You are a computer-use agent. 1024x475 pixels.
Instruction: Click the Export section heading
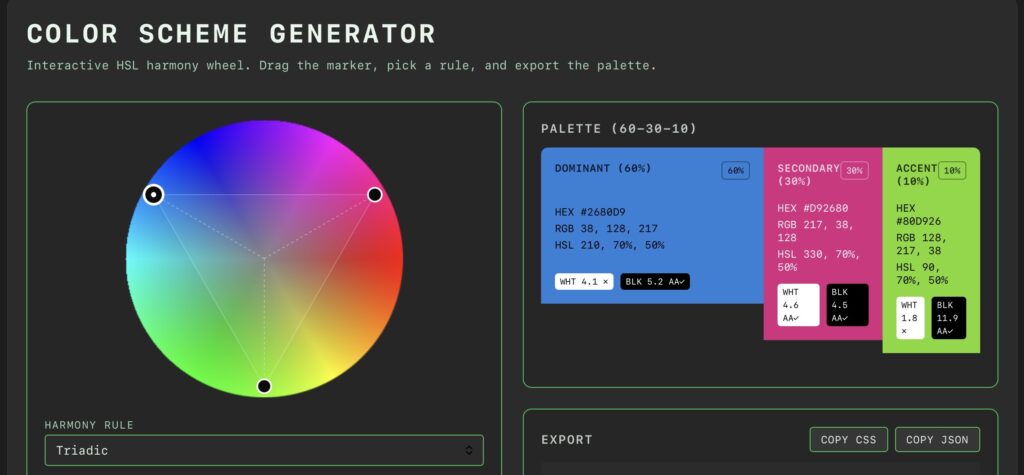(567, 440)
